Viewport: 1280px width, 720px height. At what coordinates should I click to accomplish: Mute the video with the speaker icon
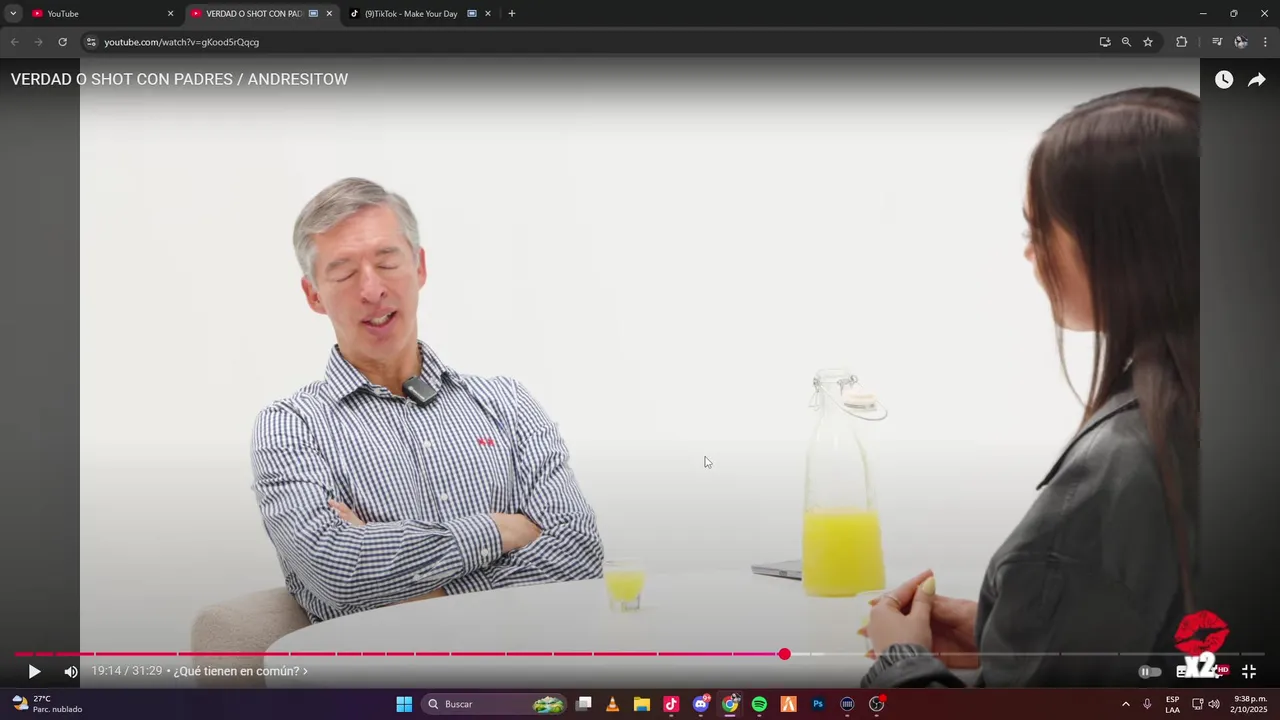71,672
